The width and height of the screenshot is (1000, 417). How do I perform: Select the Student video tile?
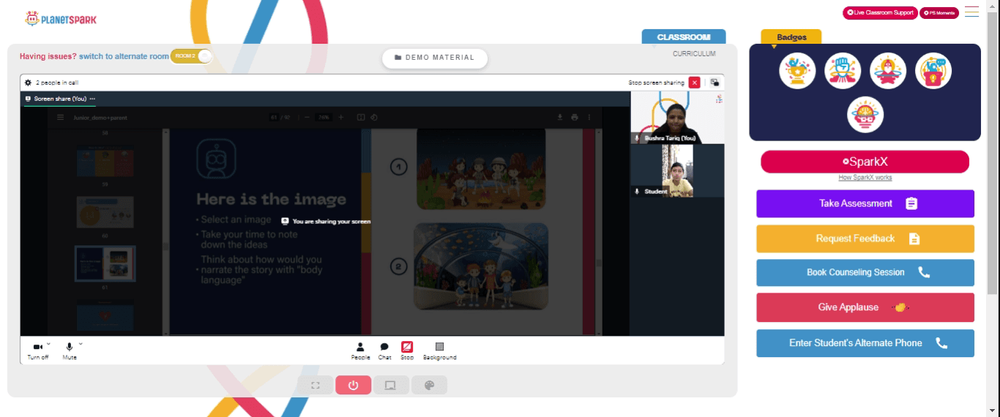pyautogui.click(x=677, y=170)
